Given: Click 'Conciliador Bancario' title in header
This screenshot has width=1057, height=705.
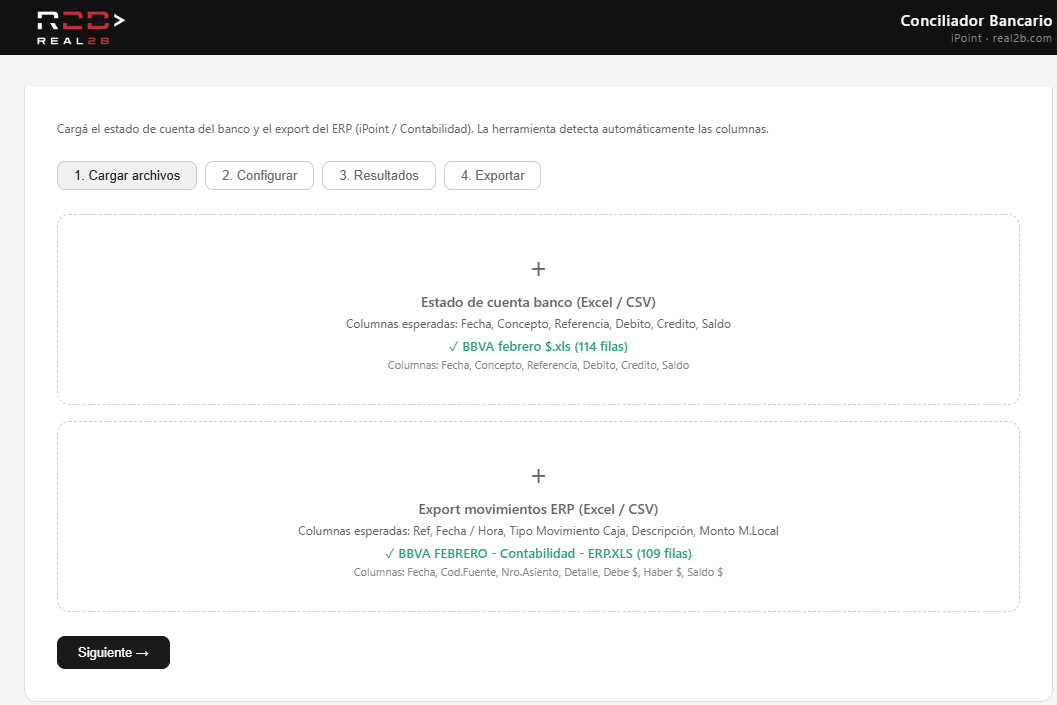Looking at the screenshot, I should pyautogui.click(x=976, y=21).
